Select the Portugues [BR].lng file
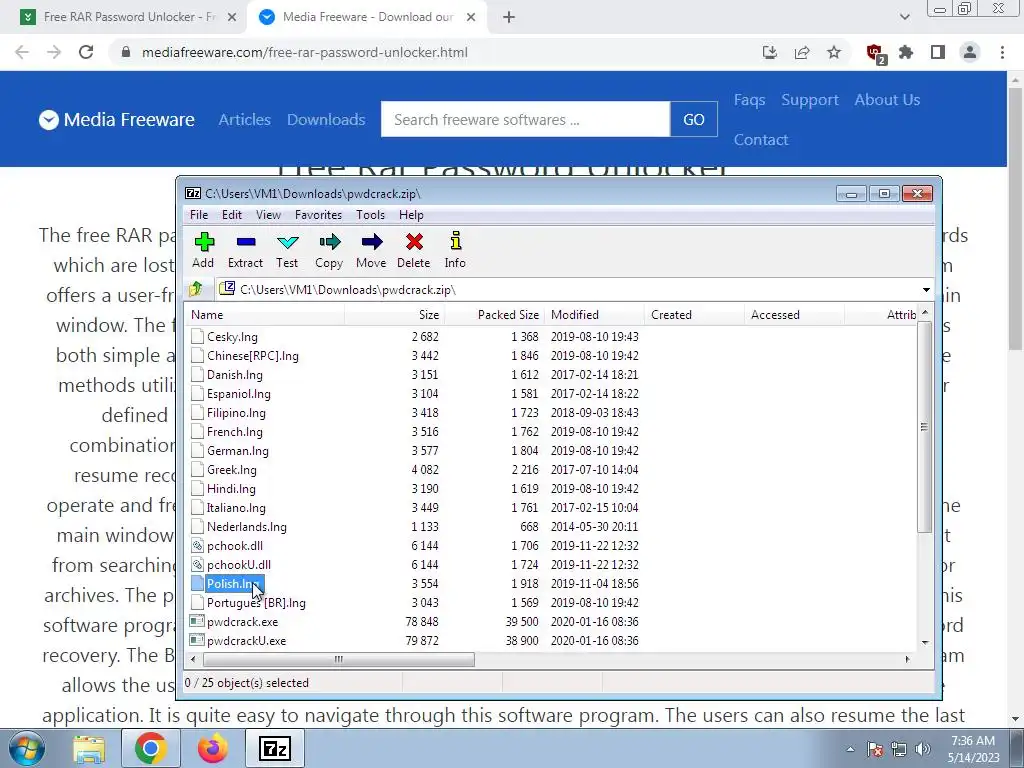 (256, 603)
